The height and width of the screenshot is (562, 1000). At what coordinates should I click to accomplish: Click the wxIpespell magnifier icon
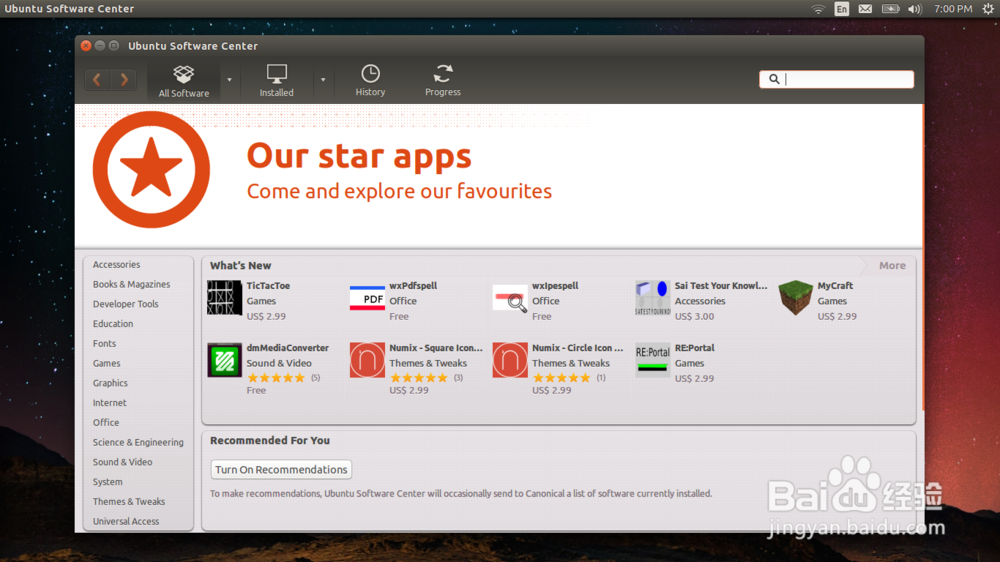(x=510, y=298)
